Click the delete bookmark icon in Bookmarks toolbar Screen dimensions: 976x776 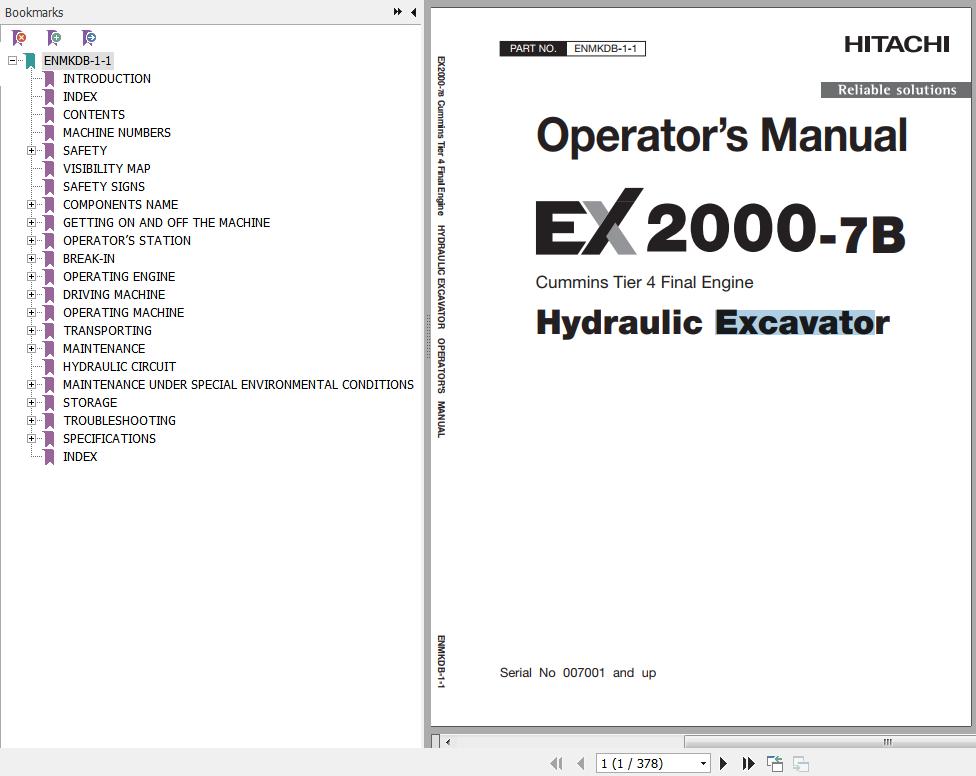point(19,39)
